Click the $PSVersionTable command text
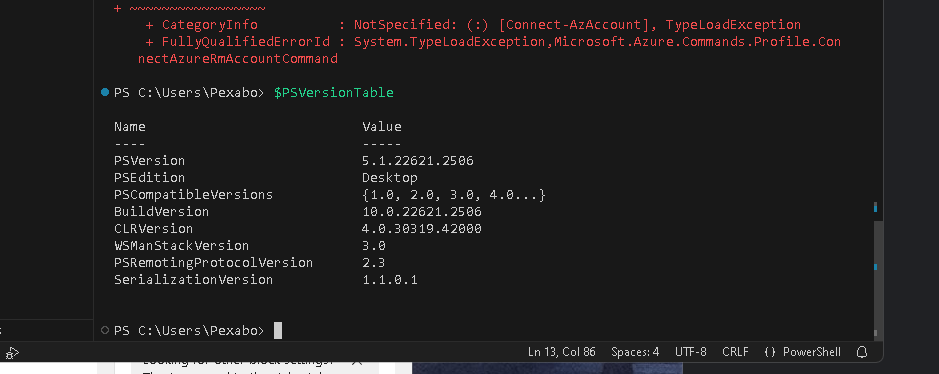Screen dimensions: 939x374 pos(334,93)
